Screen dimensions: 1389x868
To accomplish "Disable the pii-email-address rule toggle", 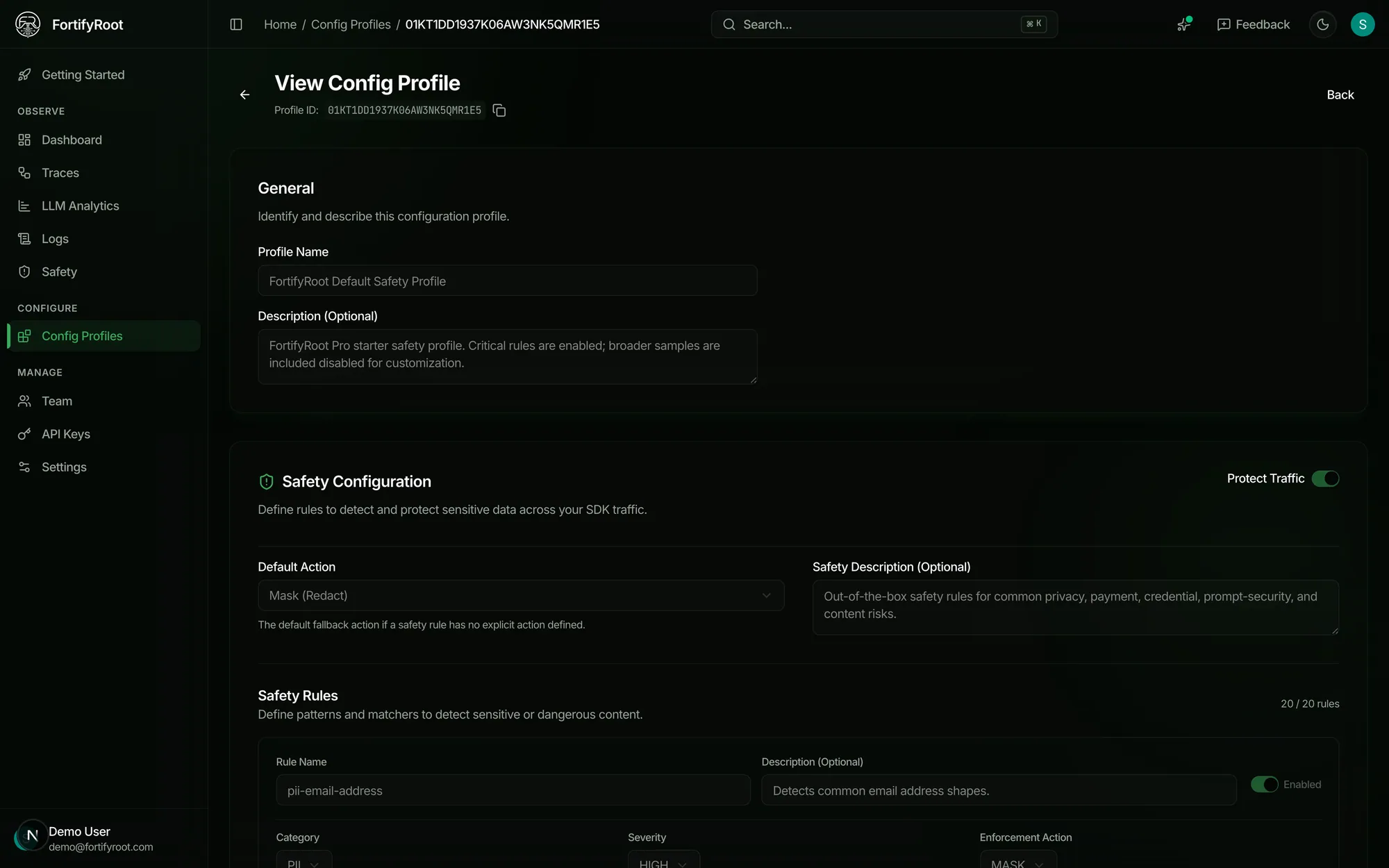I will point(1264,784).
